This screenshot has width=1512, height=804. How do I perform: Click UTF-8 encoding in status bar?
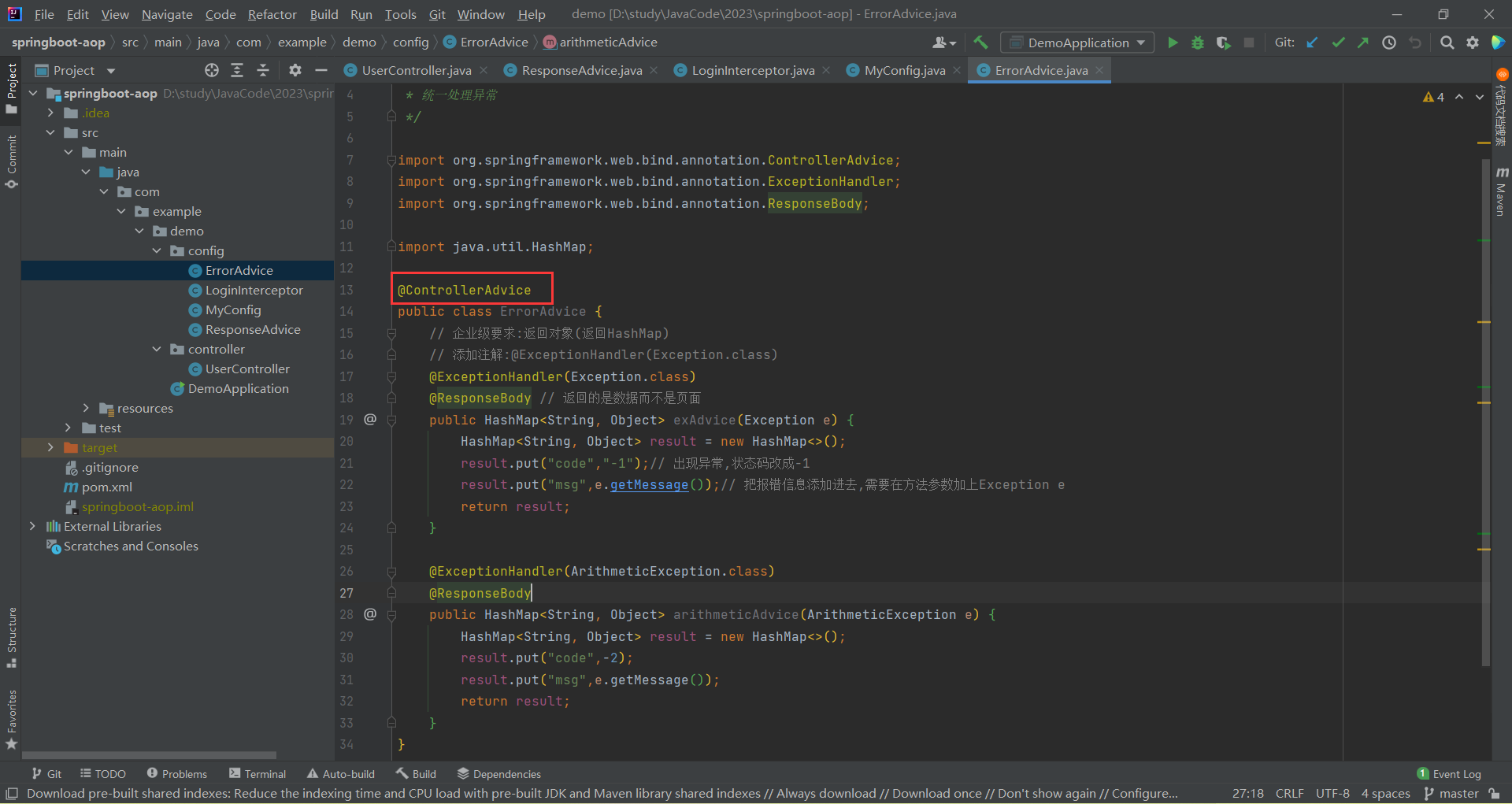pos(1332,794)
